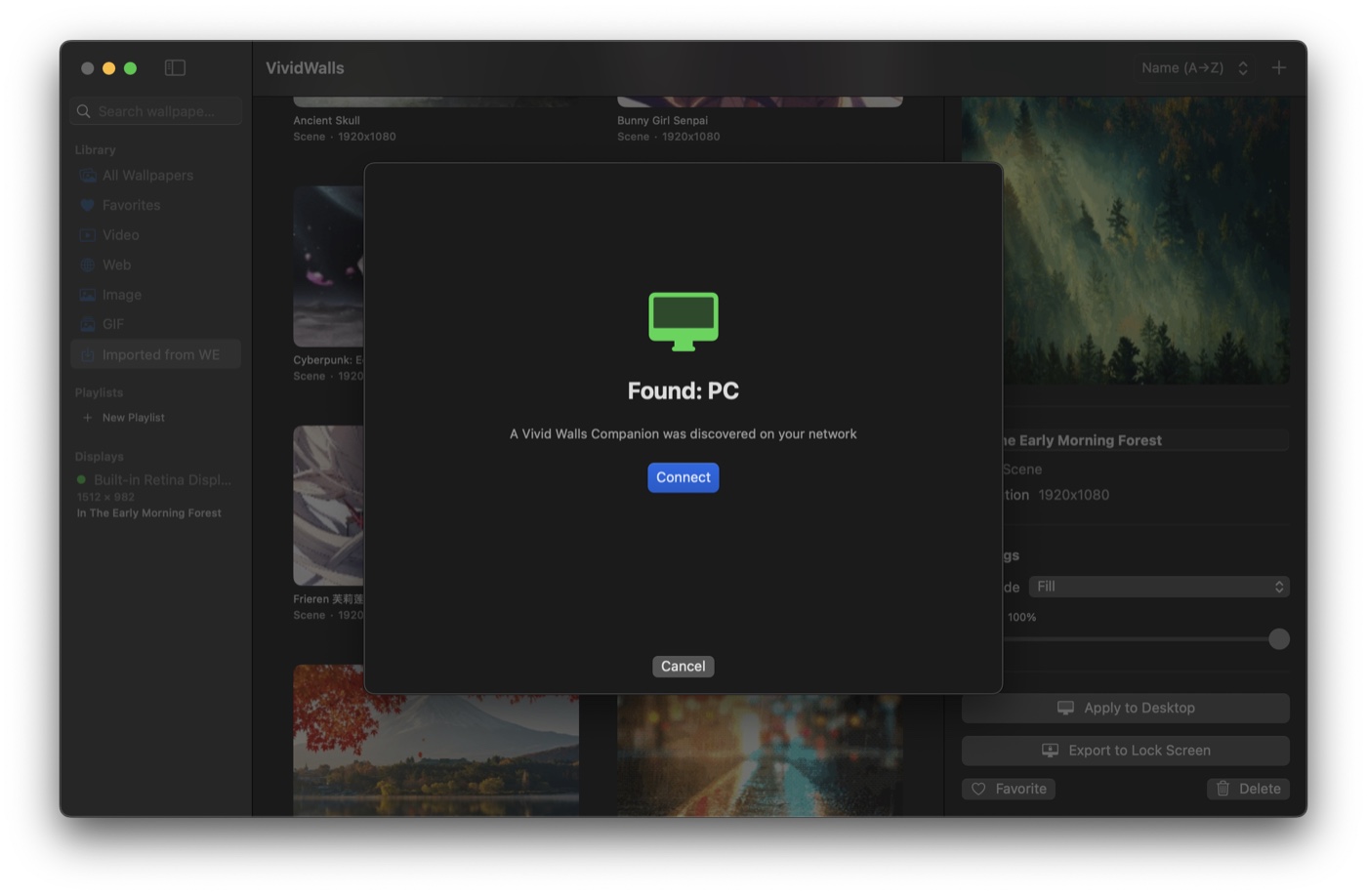Show Image wallpapers category
The width and height of the screenshot is (1367, 896).
click(x=156, y=295)
